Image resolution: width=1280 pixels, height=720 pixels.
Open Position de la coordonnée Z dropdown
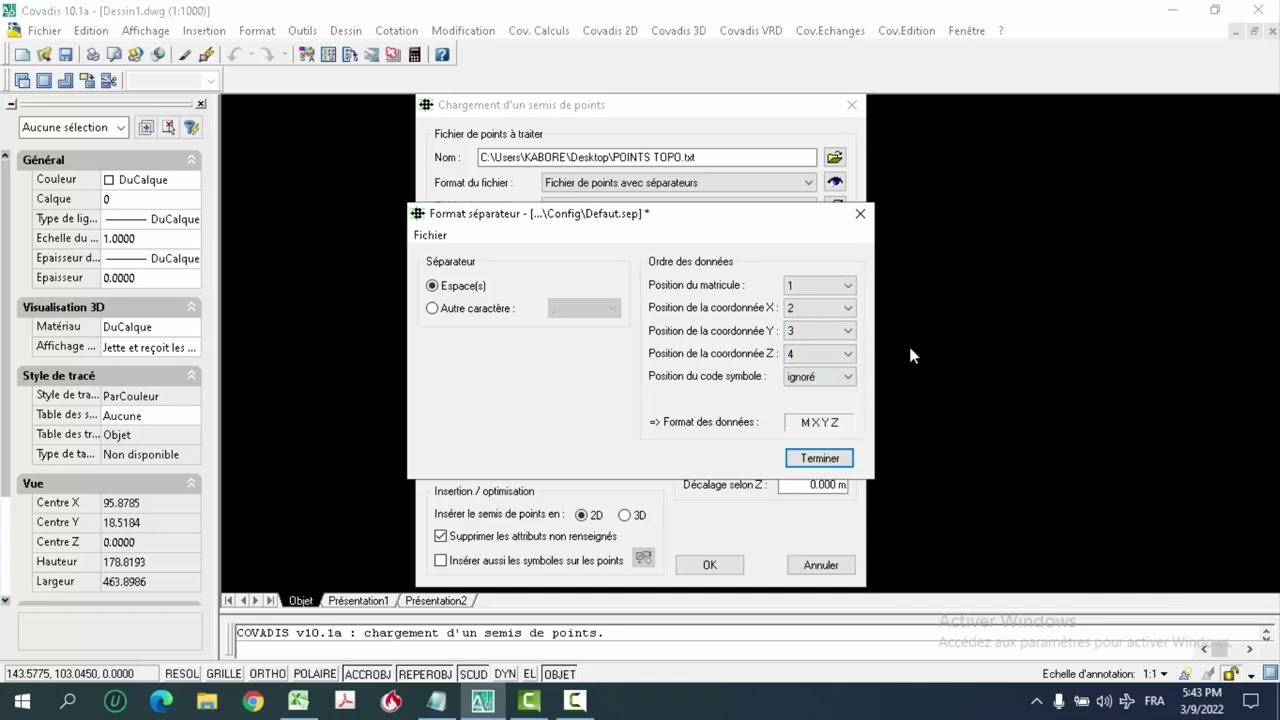(x=819, y=354)
